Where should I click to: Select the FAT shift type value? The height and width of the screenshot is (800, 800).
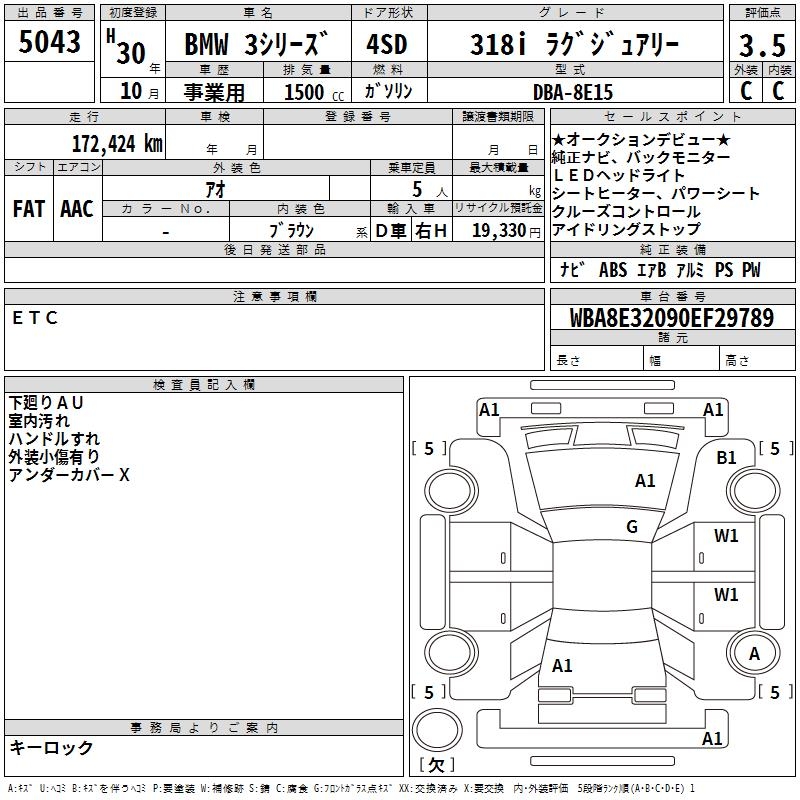coord(28,208)
